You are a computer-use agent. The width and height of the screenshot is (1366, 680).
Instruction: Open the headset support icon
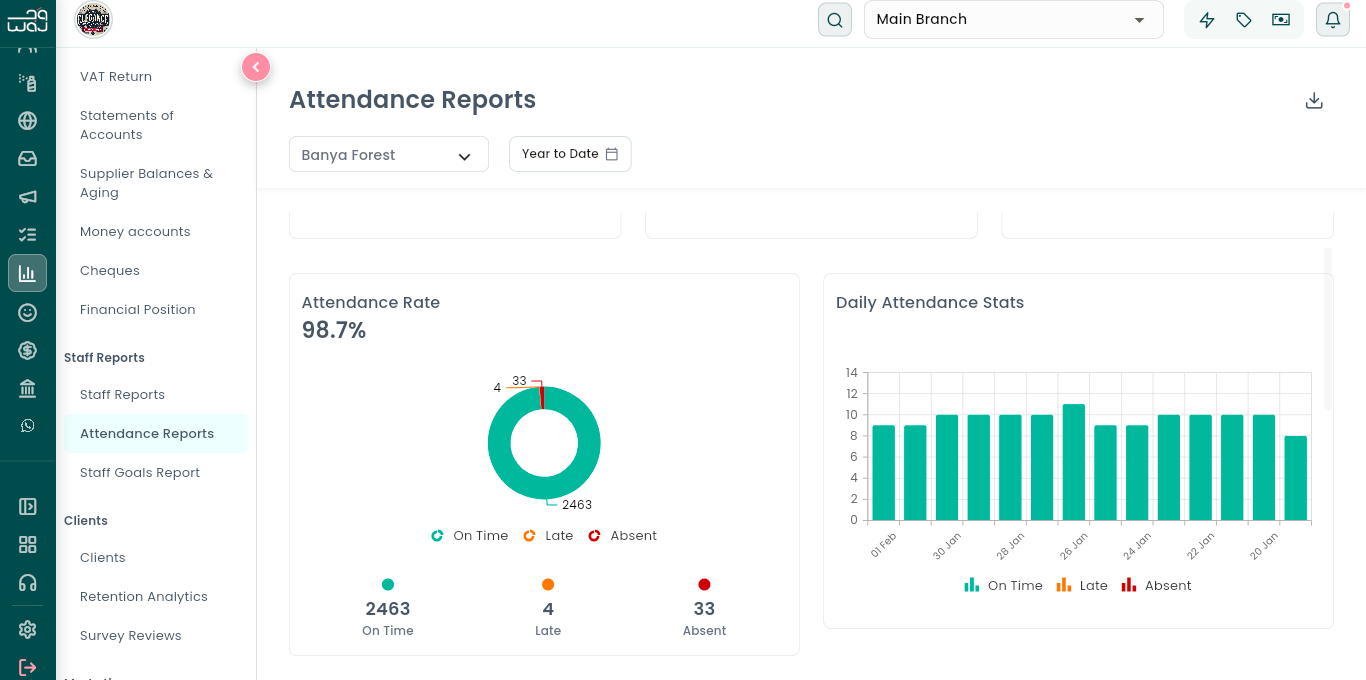[28, 583]
